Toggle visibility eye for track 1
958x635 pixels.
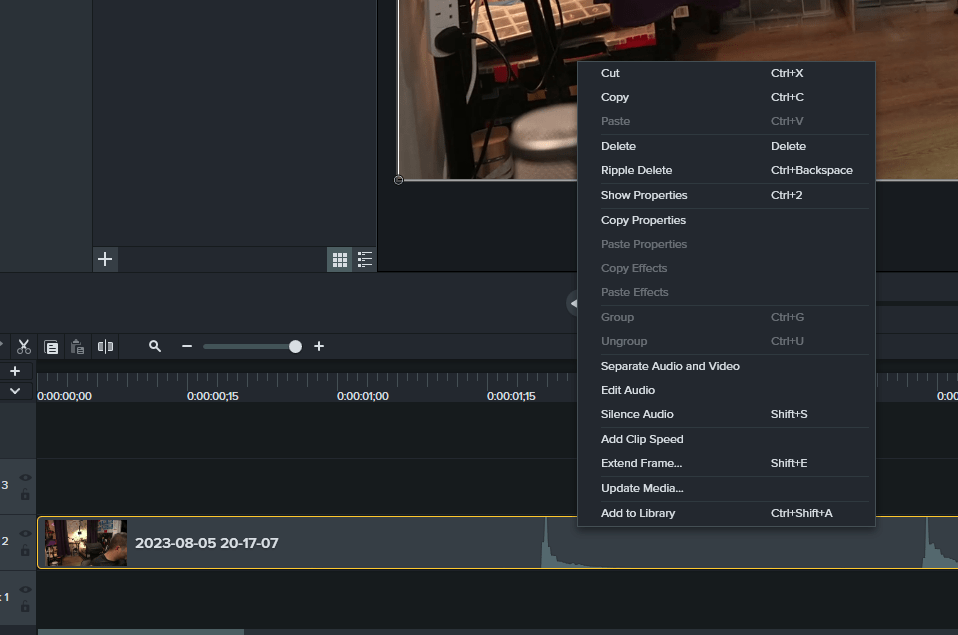point(25,589)
